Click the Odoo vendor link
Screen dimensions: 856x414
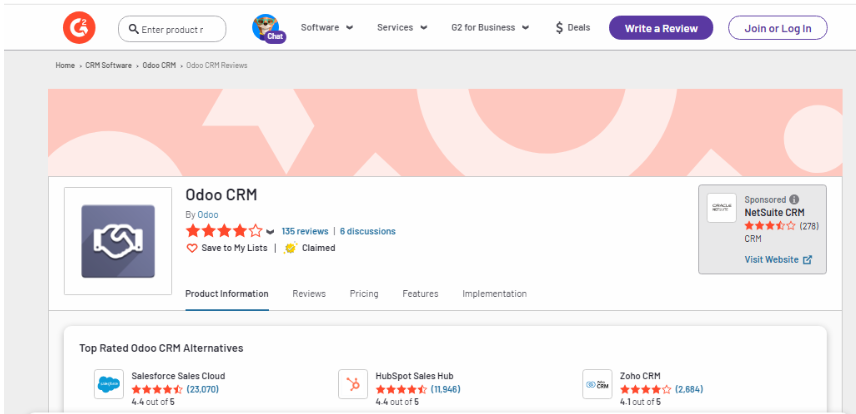pos(208,215)
